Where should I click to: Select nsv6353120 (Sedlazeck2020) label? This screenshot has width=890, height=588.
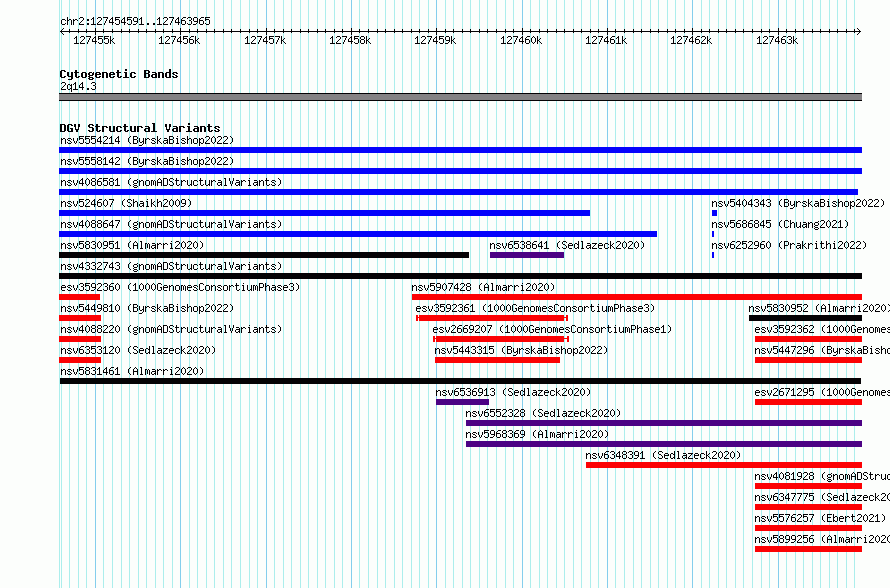point(138,350)
